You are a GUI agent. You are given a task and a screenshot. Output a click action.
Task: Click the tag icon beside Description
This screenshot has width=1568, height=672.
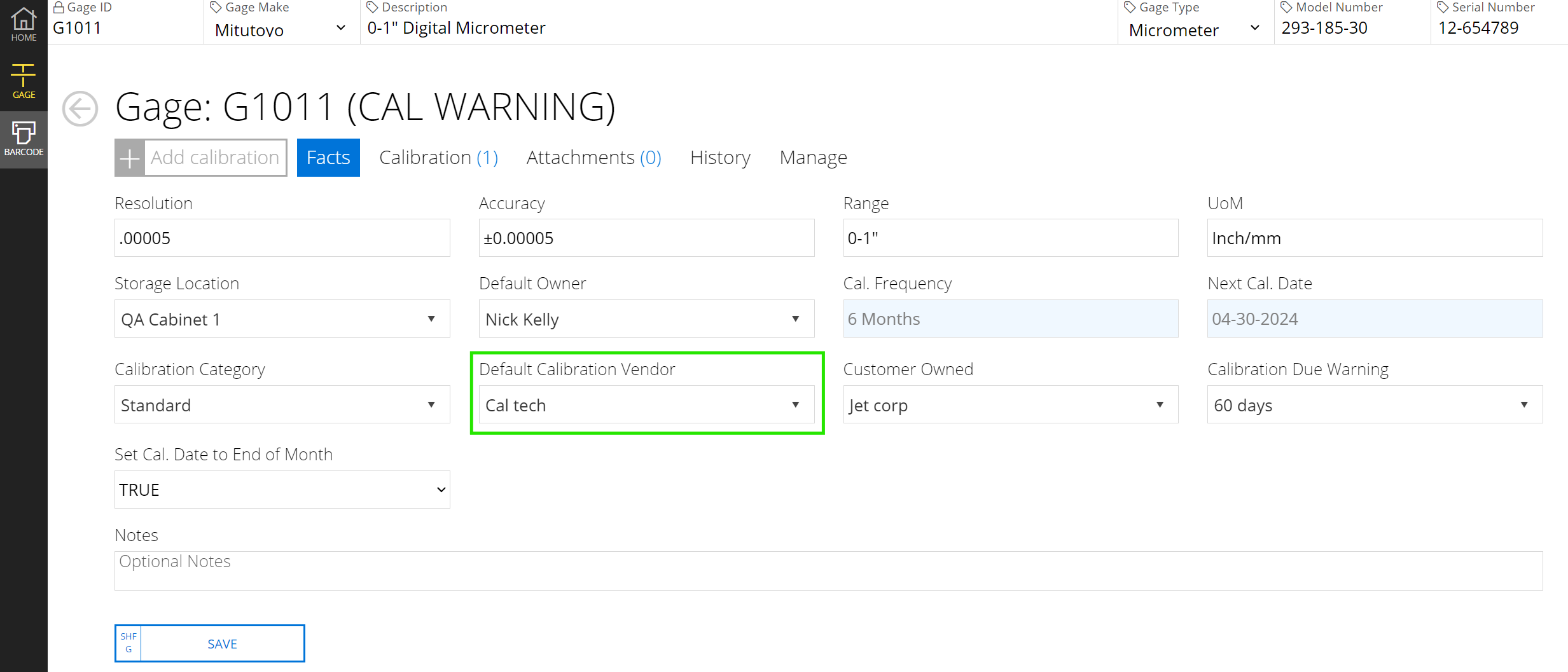(372, 8)
